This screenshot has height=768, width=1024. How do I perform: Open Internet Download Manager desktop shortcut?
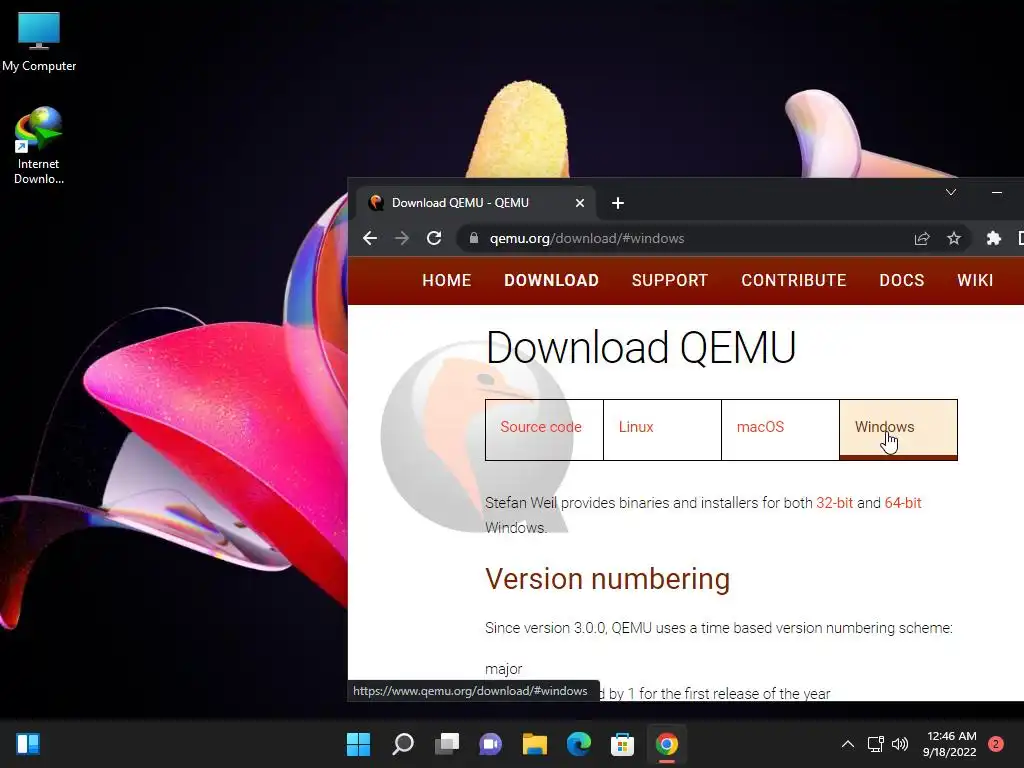39,145
